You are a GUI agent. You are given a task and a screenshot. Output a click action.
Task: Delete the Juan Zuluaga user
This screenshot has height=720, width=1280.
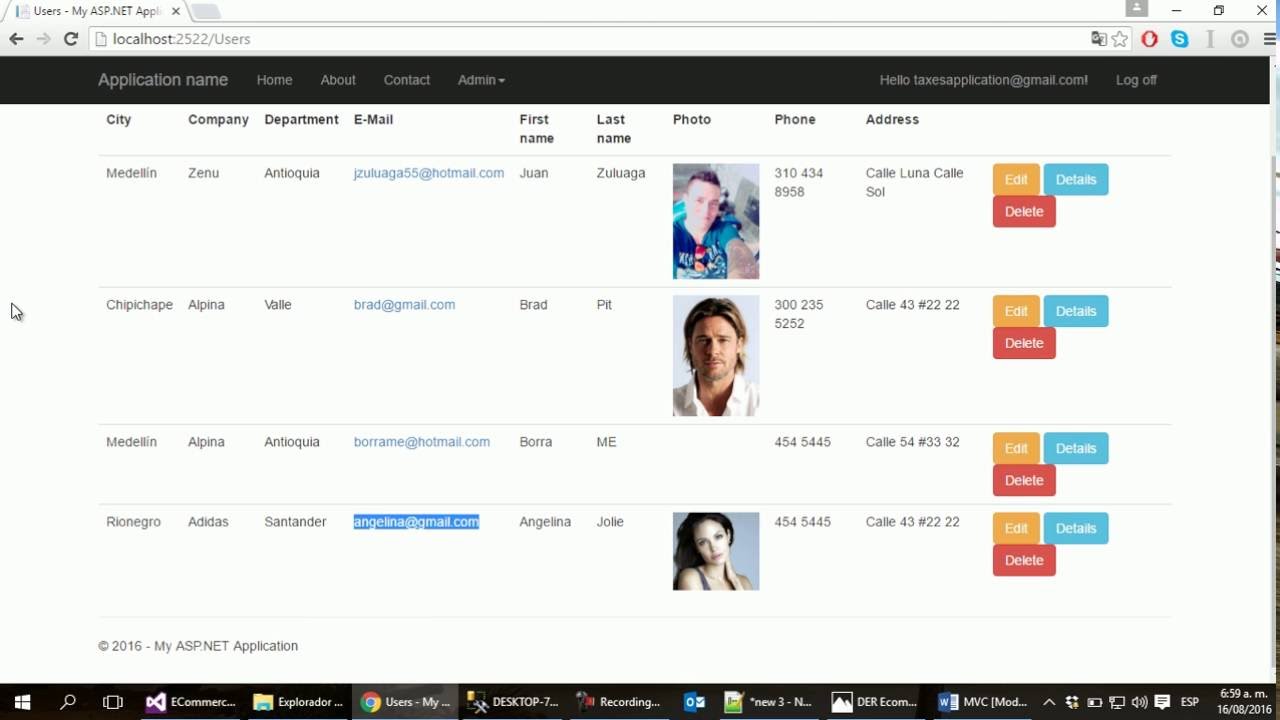tap(1024, 212)
